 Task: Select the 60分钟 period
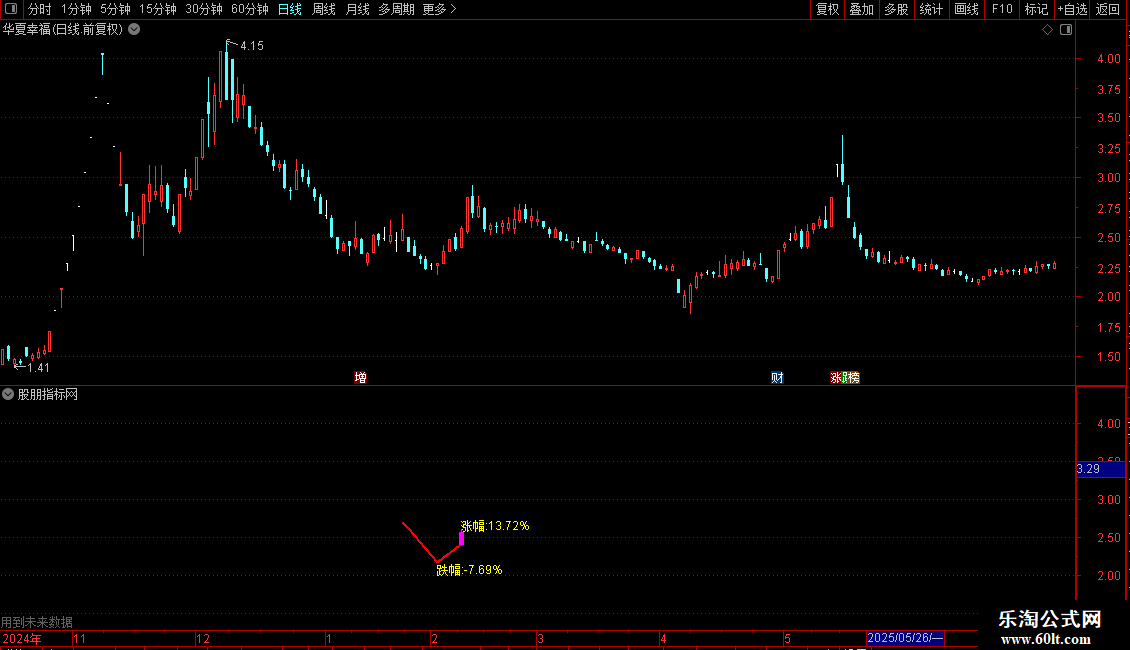pyautogui.click(x=250, y=9)
